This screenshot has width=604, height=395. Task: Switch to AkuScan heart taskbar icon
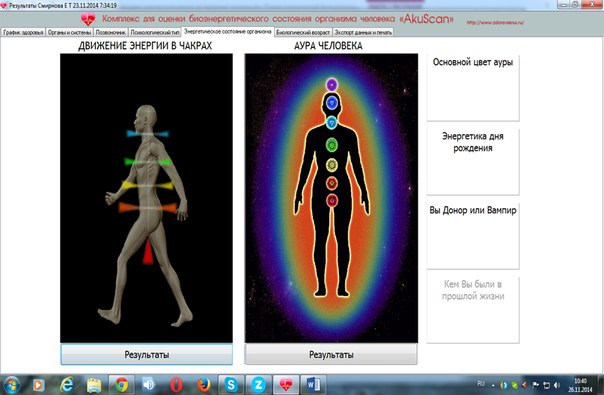285,385
